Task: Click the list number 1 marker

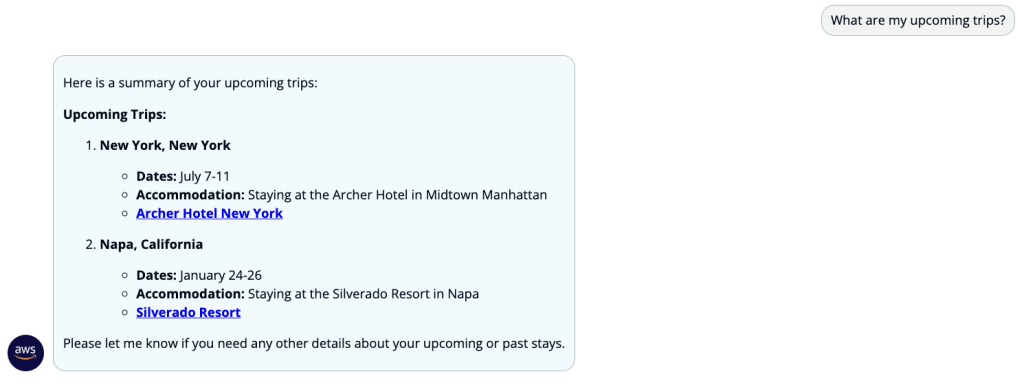Action: [x=90, y=146]
